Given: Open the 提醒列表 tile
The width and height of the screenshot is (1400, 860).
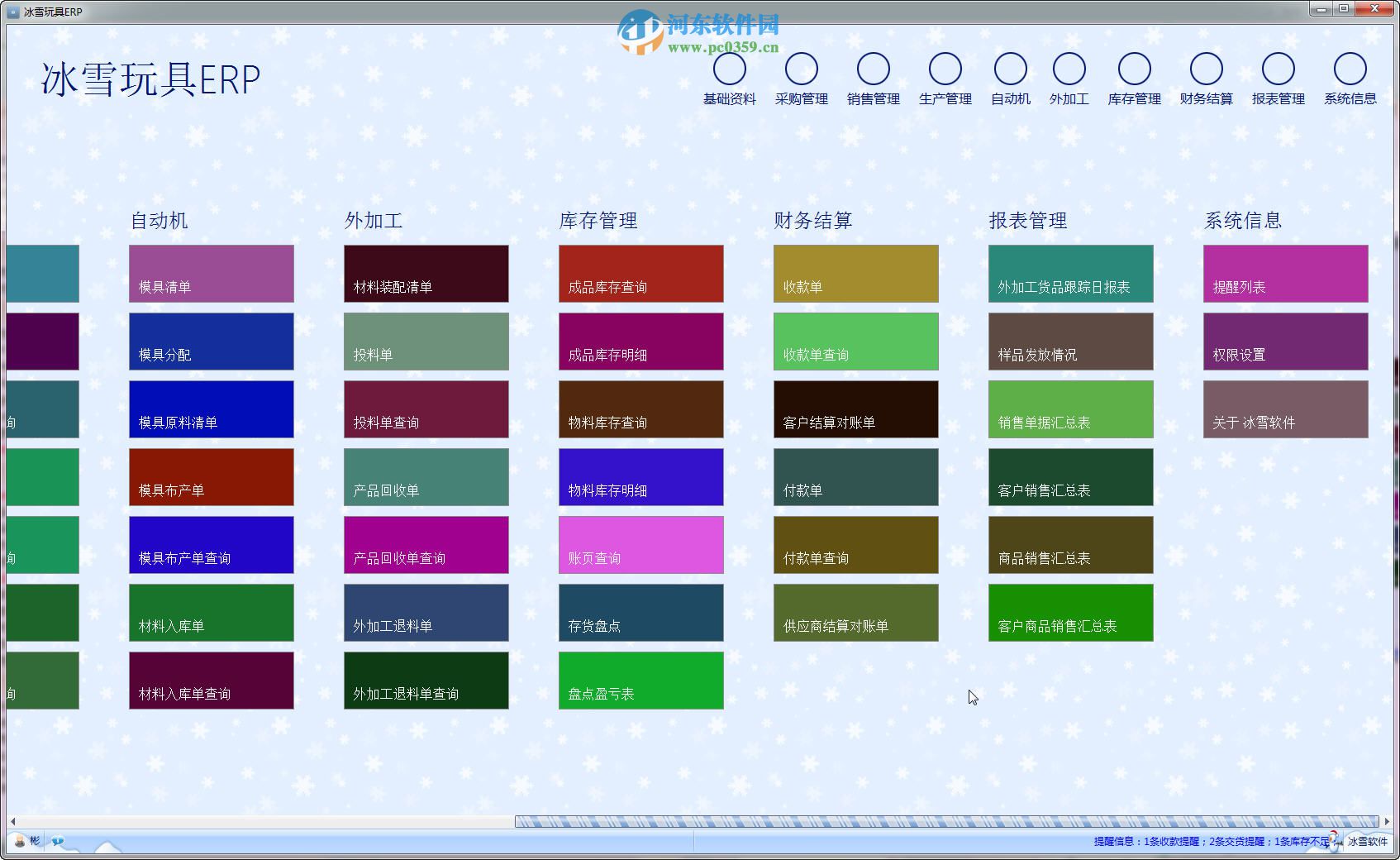Looking at the screenshot, I should pos(1286,274).
